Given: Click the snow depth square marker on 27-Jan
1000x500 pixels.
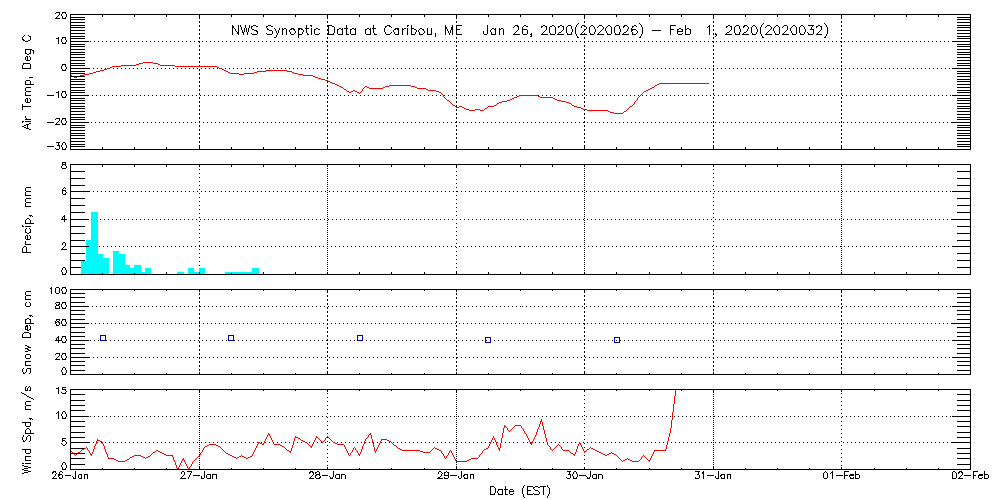Looking at the screenshot, I should pyautogui.click(x=231, y=338).
